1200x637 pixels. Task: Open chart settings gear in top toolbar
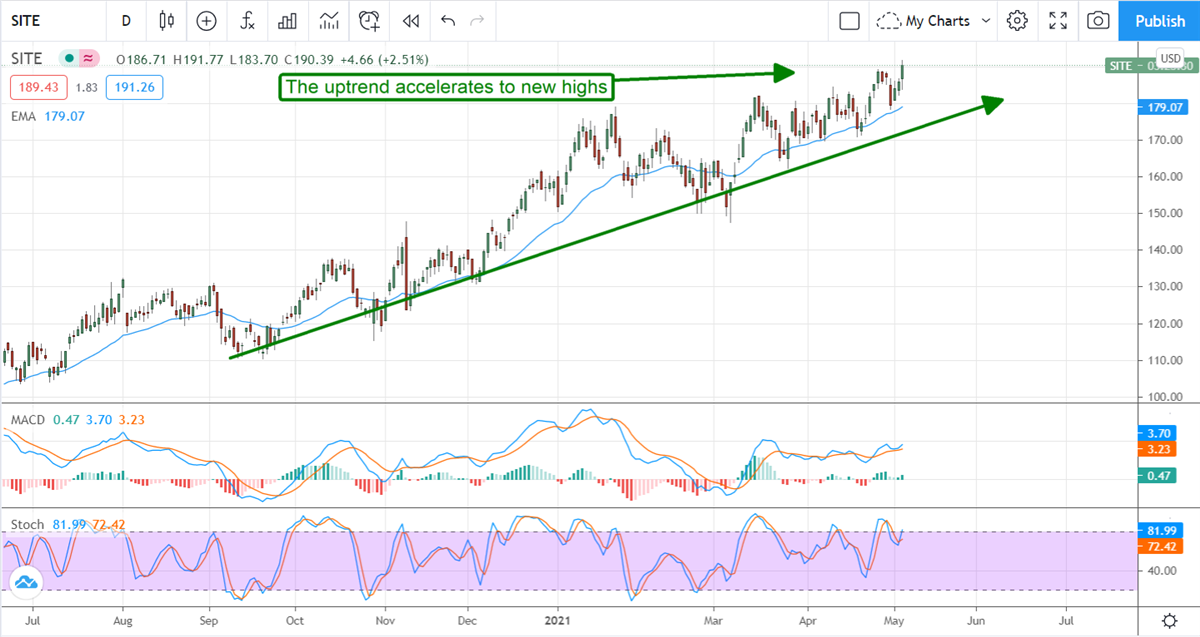(1017, 20)
